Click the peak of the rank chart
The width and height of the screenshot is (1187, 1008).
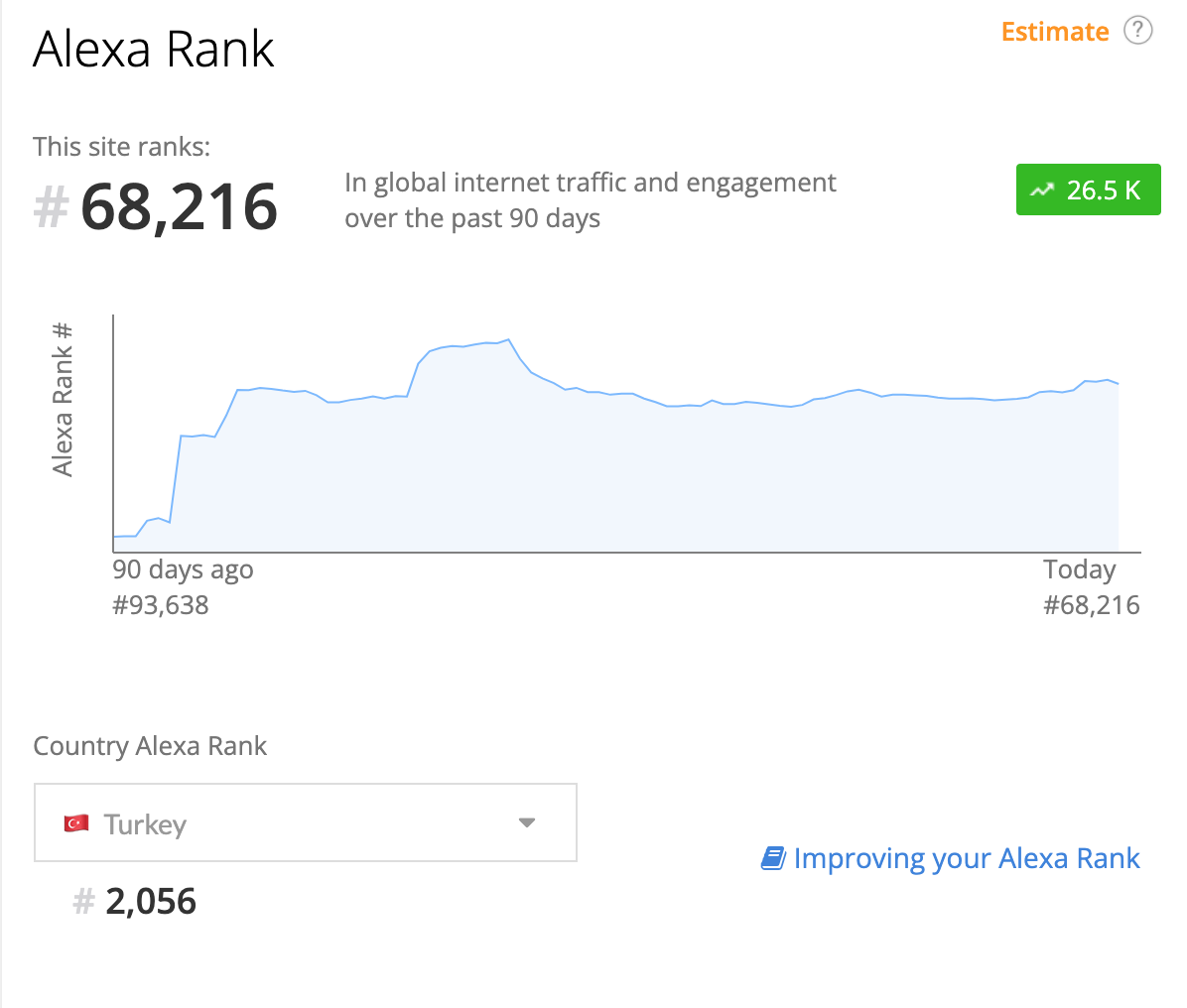pyautogui.click(x=508, y=339)
